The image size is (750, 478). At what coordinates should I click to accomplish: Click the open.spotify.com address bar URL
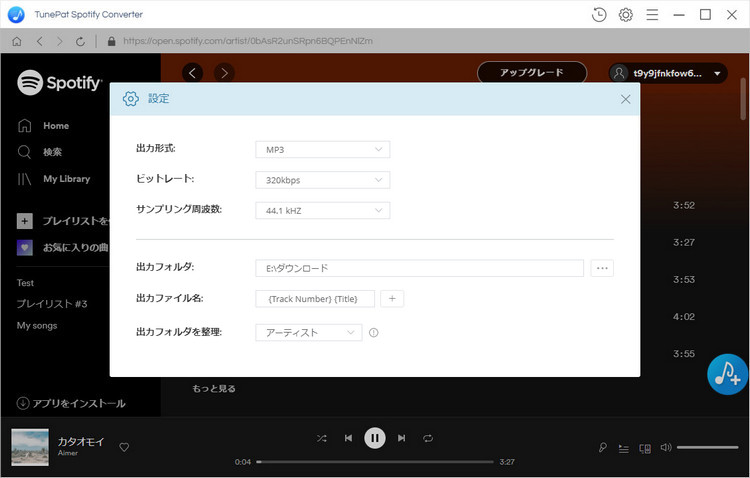pos(247,41)
